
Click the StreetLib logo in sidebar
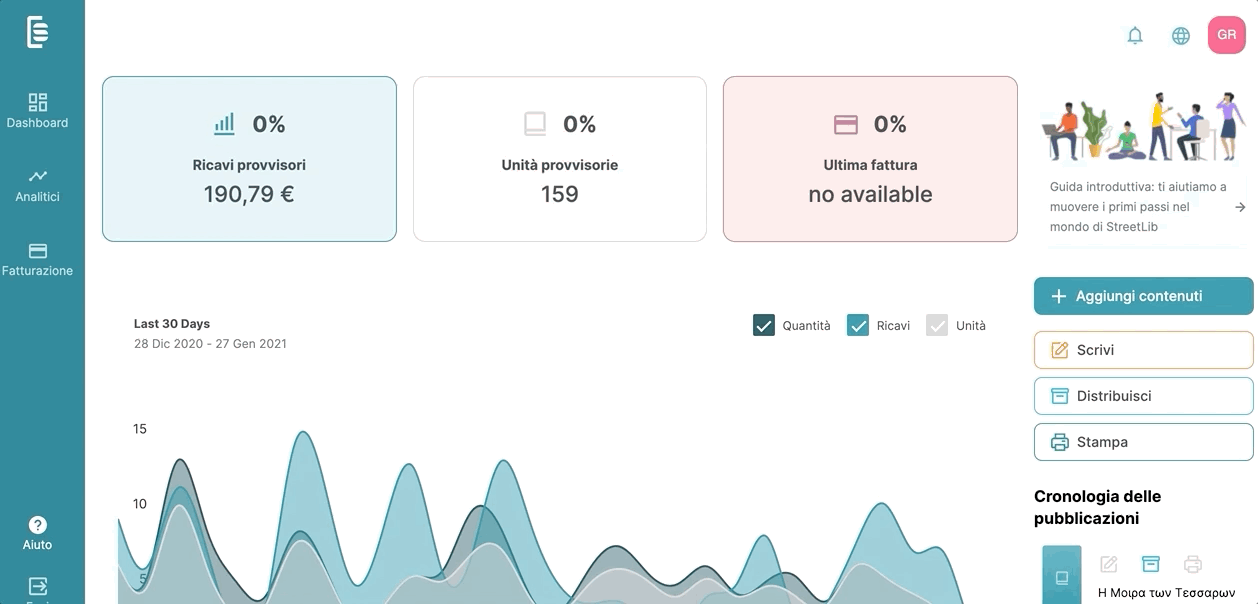pos(38,32)
